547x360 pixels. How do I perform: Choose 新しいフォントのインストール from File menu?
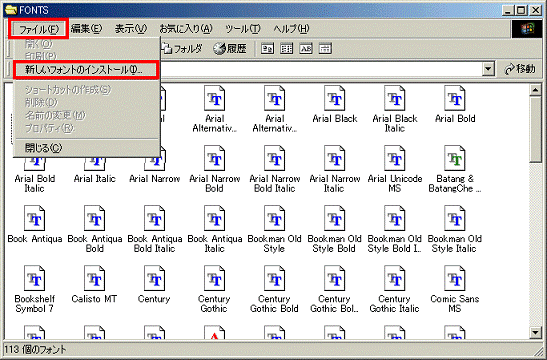coord(86,70)
